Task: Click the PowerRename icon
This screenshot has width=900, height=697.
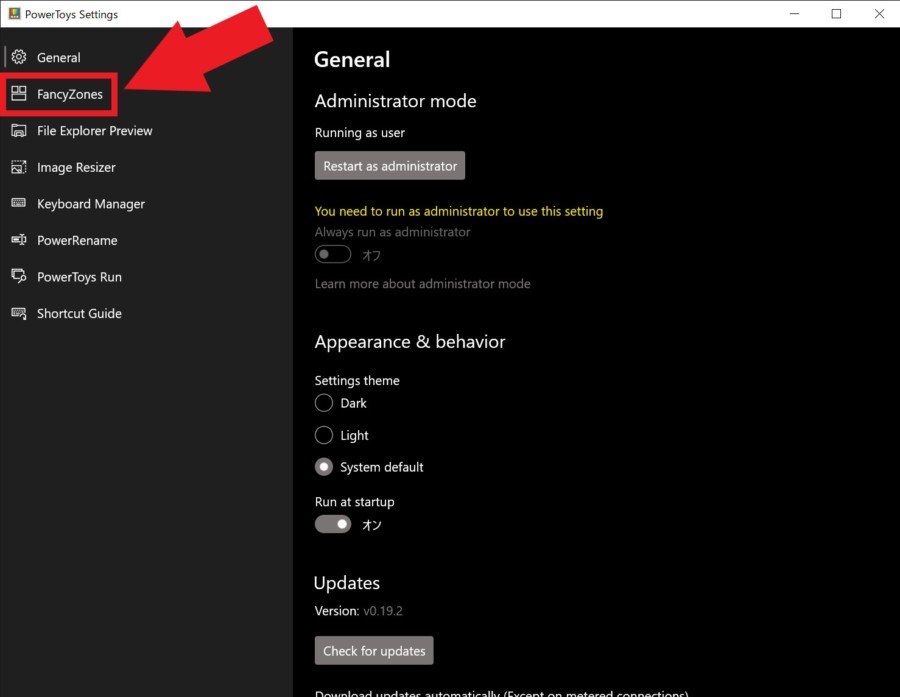Action: (19, 240)
